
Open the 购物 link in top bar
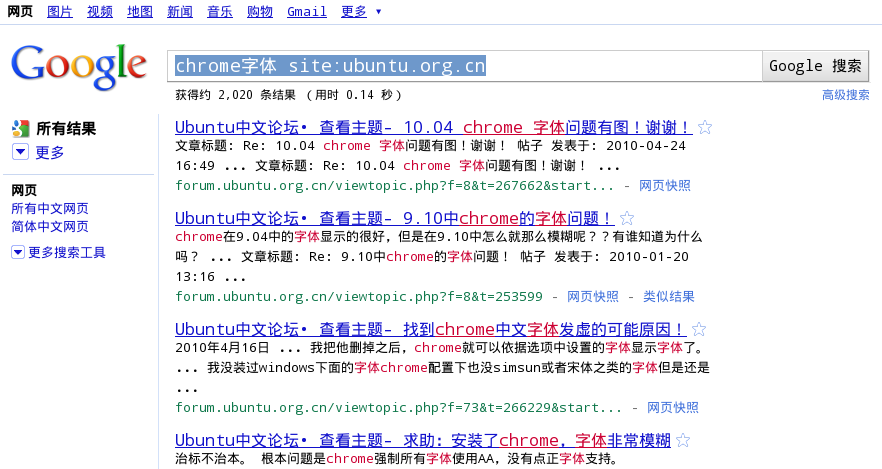point(259,12)
